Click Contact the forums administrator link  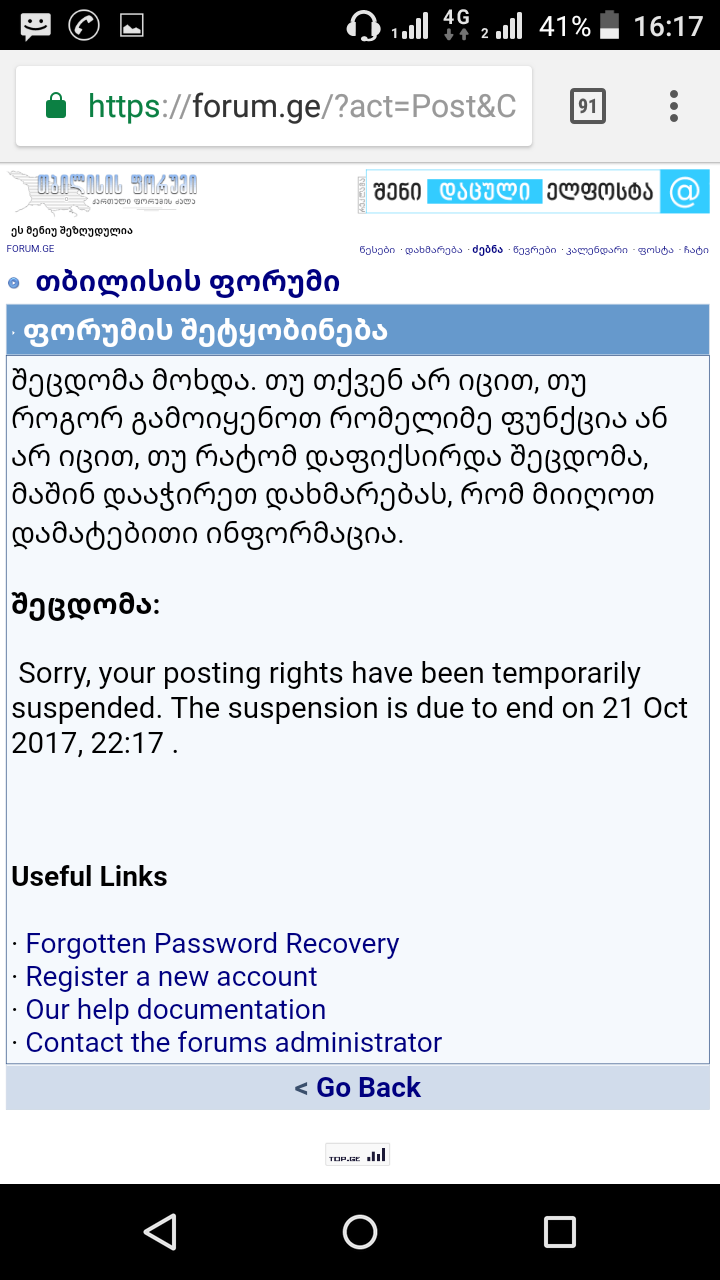pyautogui.click(x=233, y=1043)
